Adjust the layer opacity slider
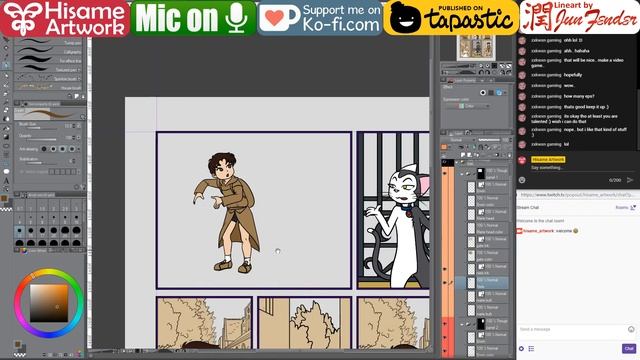This screenshot has width=640, height=360. (x=489, y=140)
